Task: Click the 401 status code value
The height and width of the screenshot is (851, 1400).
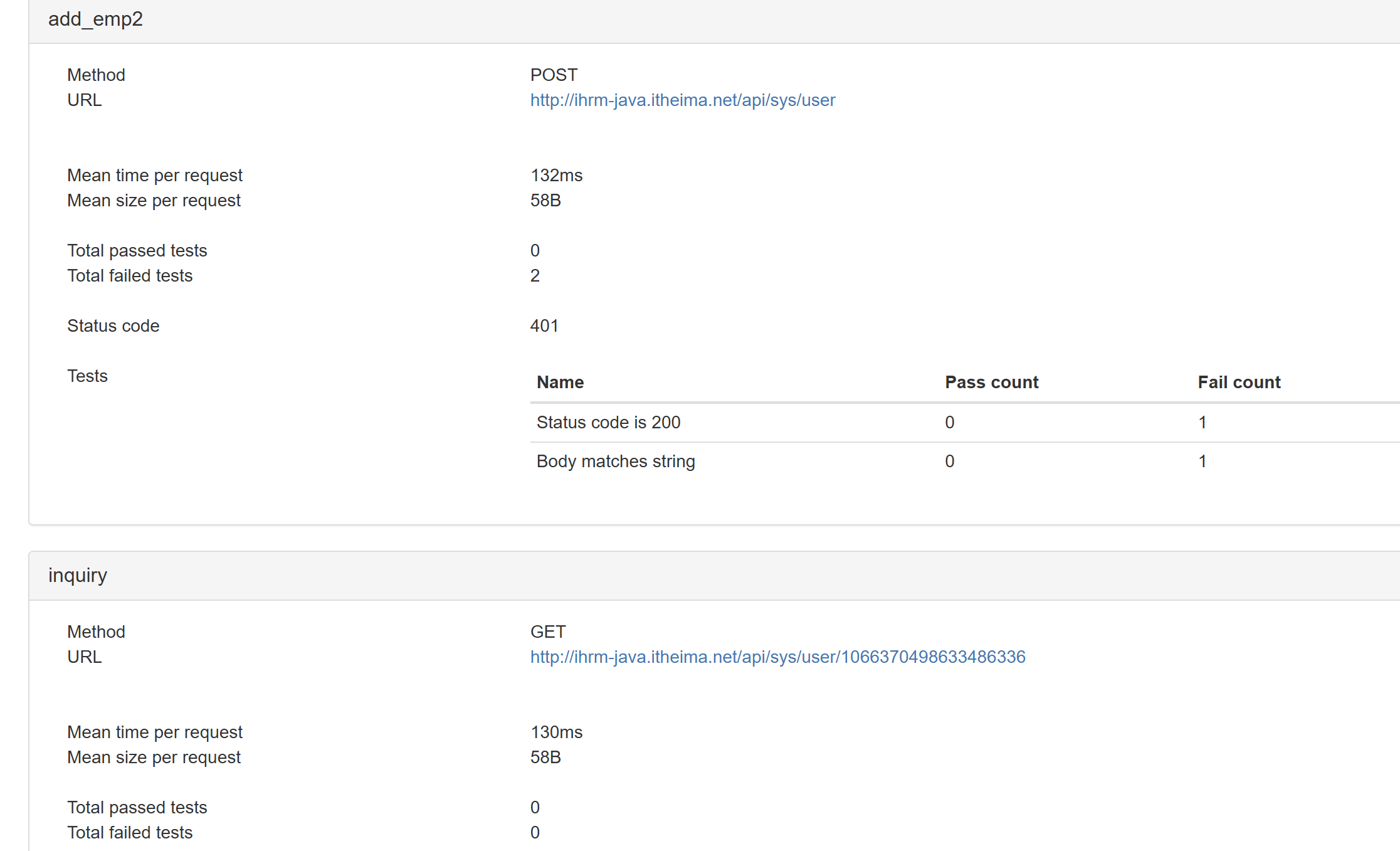Action: pyautogui.click(x=544, y=325)
